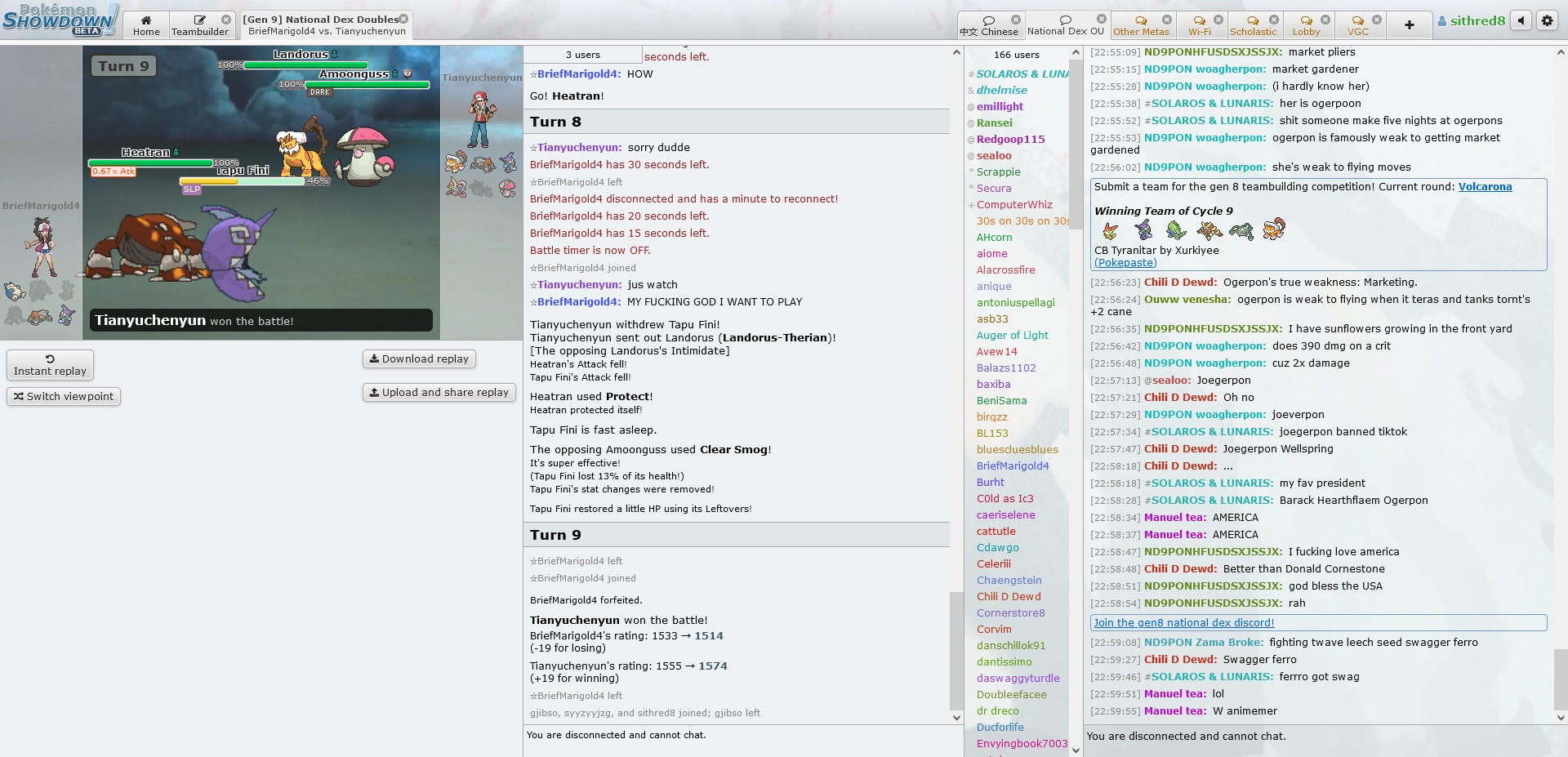This screenshot has width=1568, height=757.
Task: Select Landorus icon under trainer Tianyuchenyun
Action: [x=456, y=162]
